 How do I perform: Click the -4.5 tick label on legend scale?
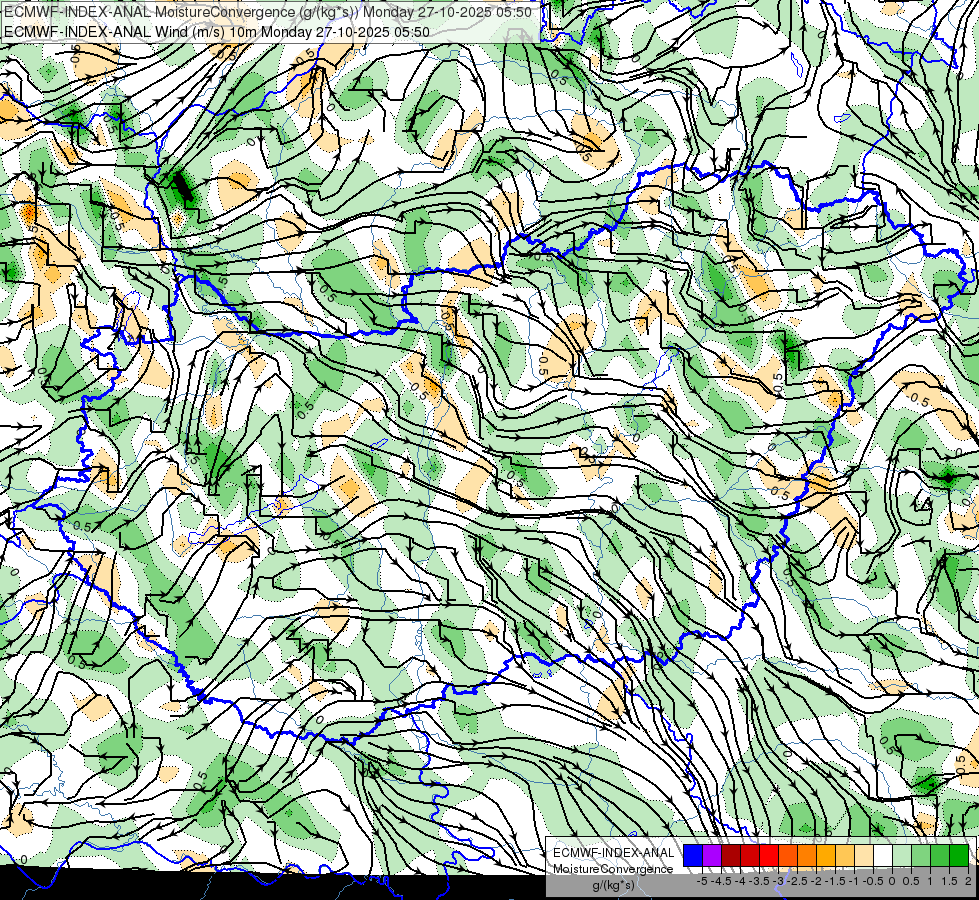722,881
